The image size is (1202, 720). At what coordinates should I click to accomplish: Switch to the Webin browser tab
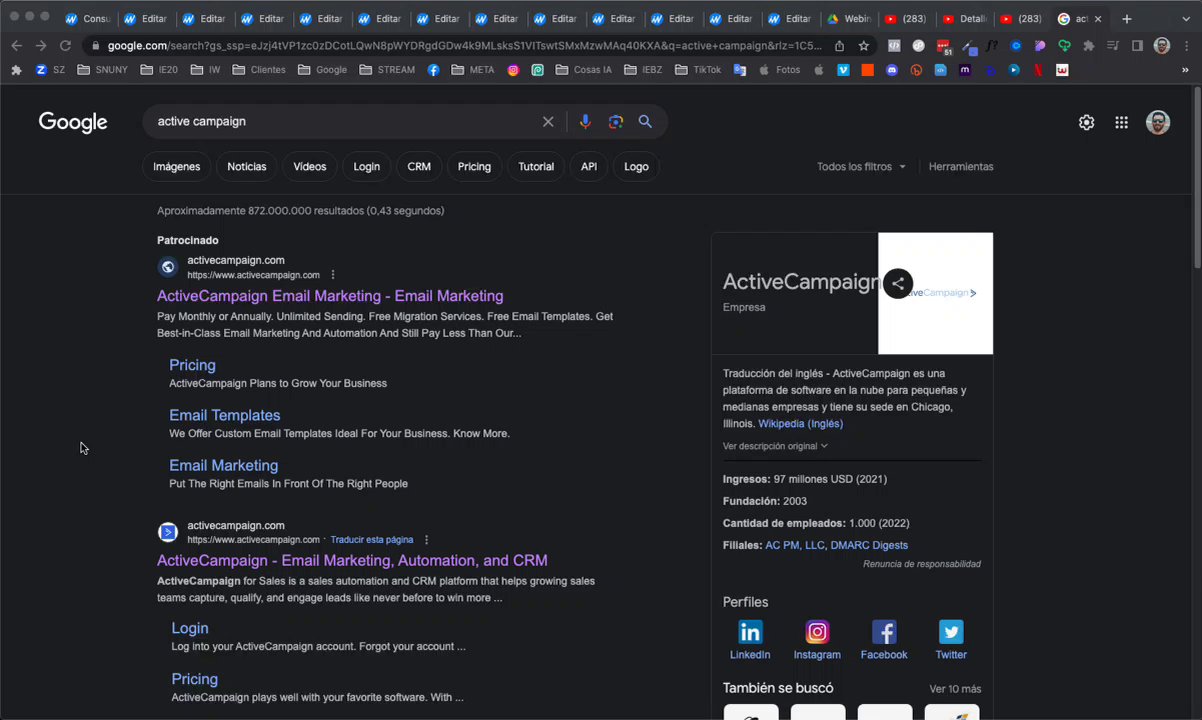pyautogui.click(x=848, y=19)
